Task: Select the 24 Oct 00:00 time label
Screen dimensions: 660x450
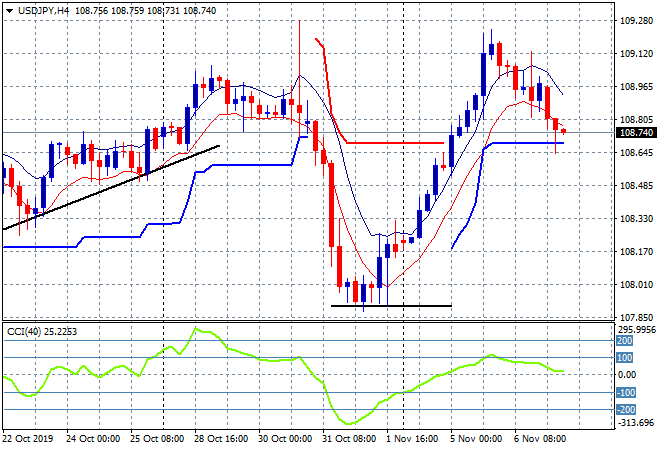Action: pyautogui.click(x=93, y=439)
